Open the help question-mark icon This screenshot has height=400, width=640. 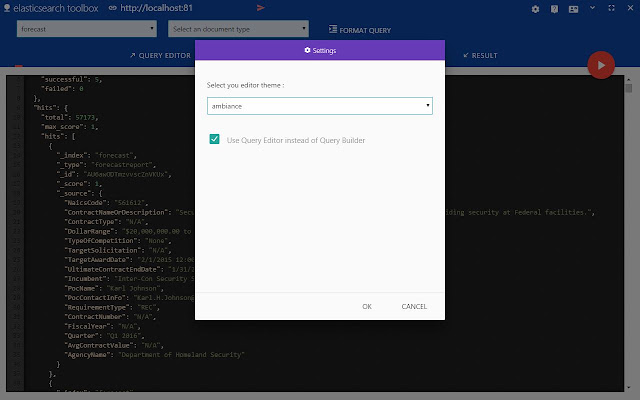554,9
